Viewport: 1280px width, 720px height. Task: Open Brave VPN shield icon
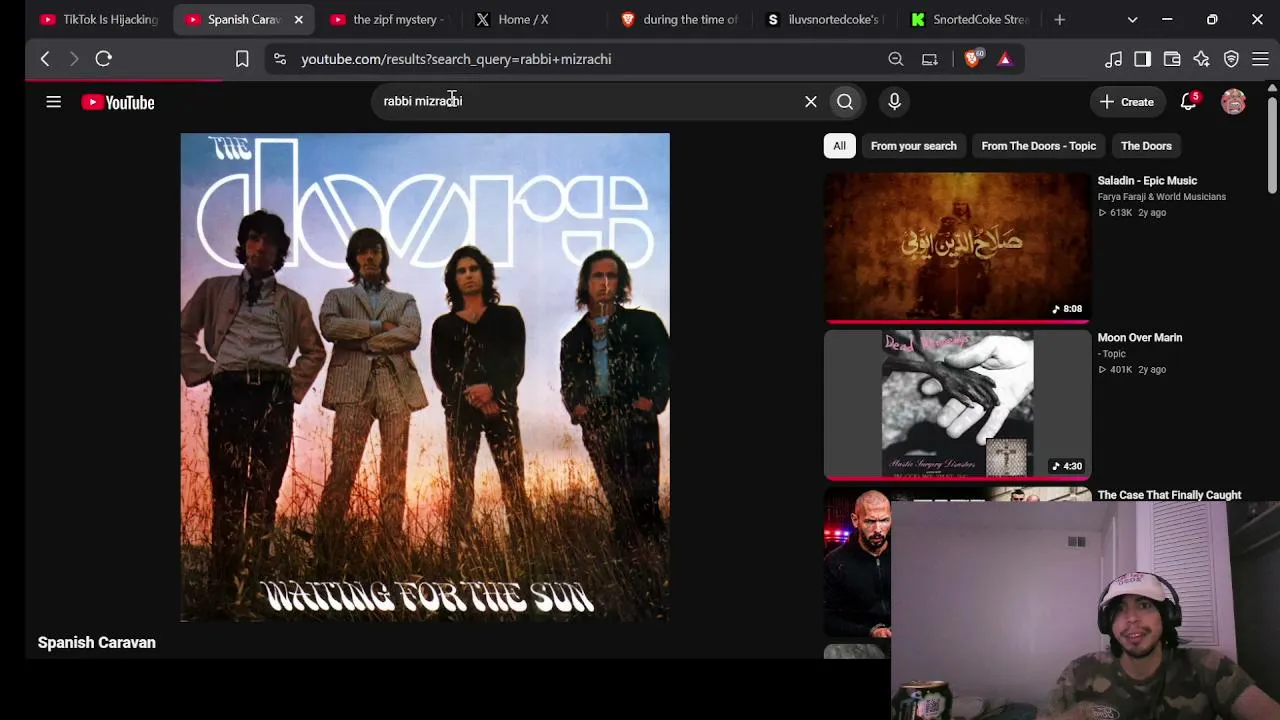coord(1231,59)
